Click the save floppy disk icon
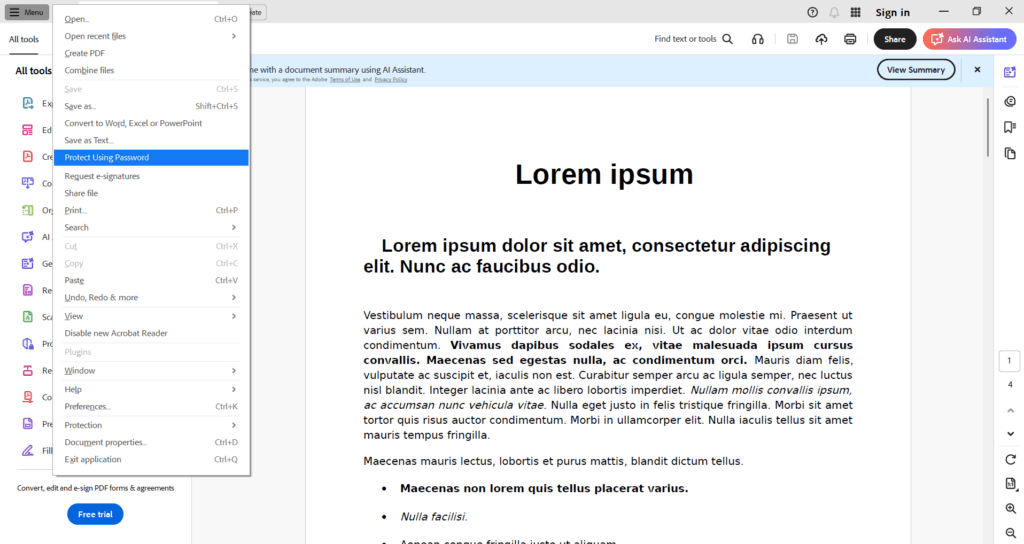 (792, 39)
